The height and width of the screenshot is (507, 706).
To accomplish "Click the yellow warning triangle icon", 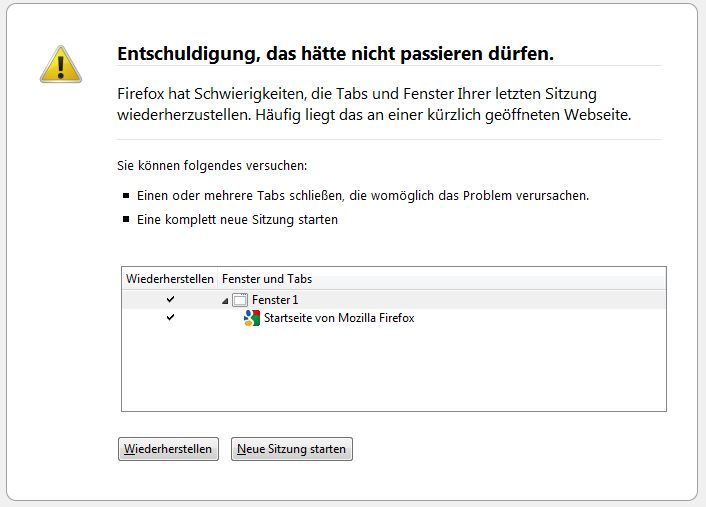I will click(x=61, y=64).
